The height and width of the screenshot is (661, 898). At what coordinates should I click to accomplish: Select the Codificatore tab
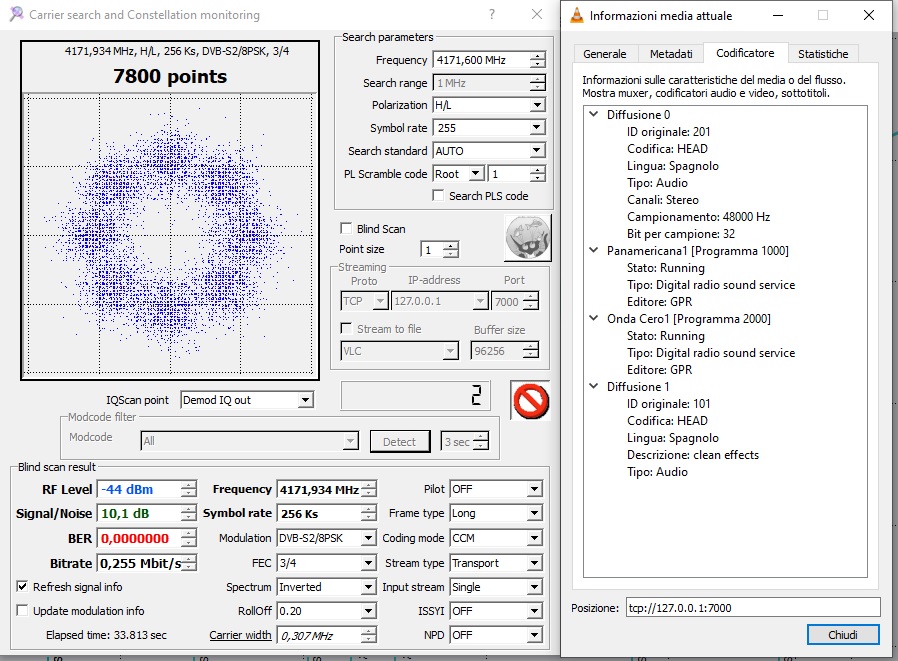coord(745,53)
